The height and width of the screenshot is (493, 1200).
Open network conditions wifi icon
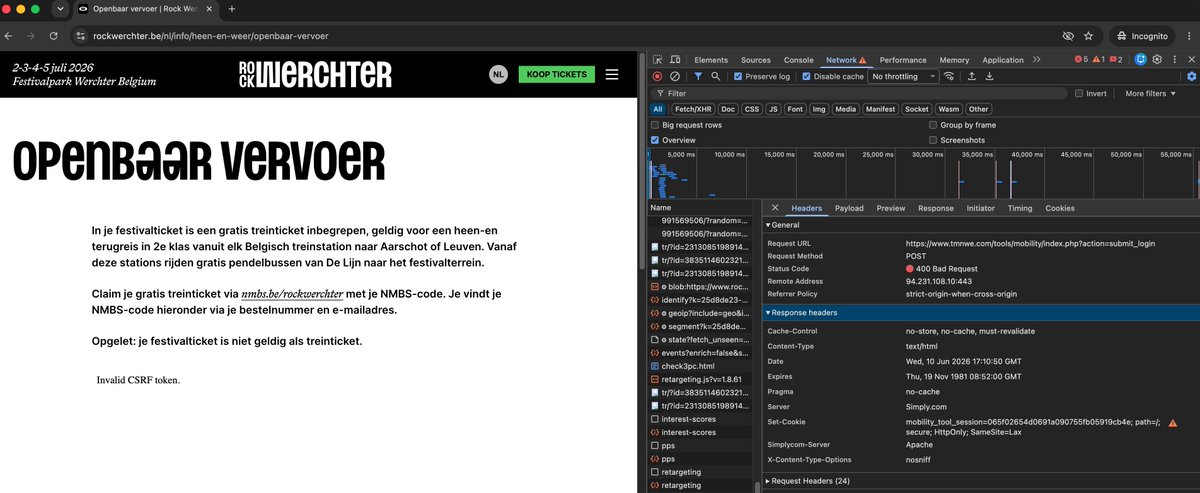click(949, 76)
